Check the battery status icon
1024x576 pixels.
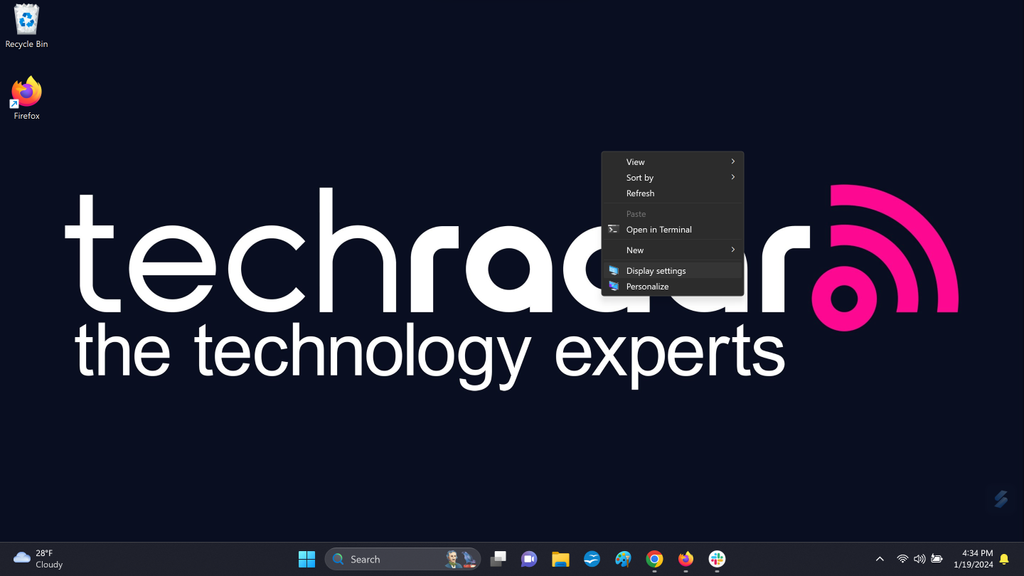[937, 558]
